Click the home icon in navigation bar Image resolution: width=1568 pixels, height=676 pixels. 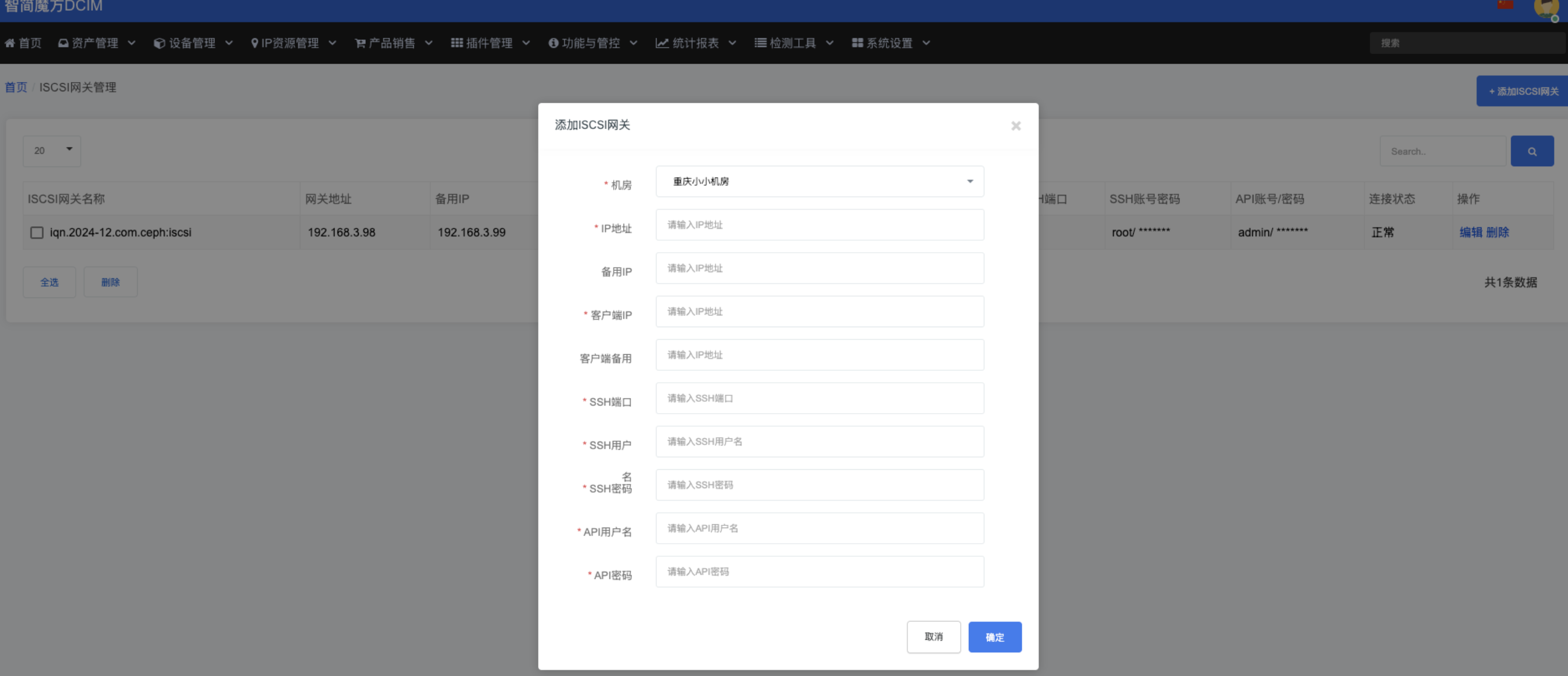pos(10,43)
